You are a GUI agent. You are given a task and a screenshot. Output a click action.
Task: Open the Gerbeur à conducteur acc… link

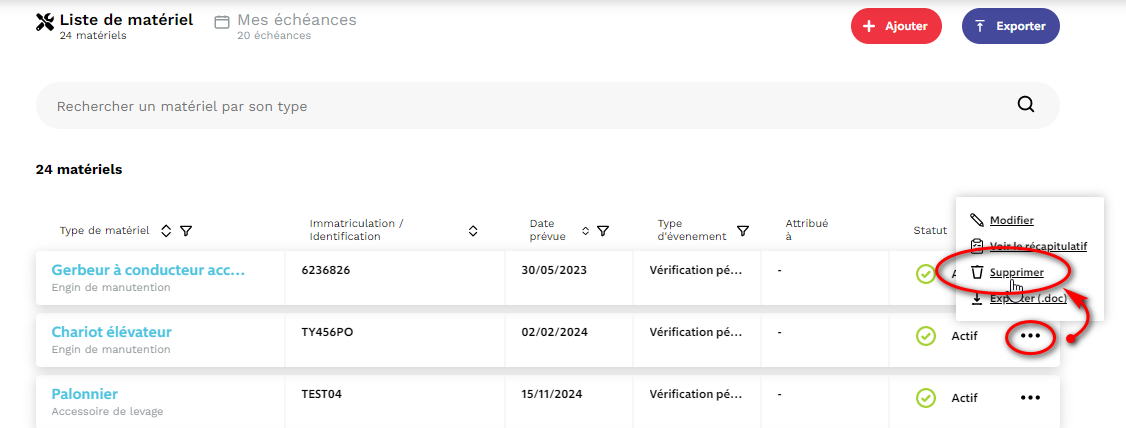148,270
